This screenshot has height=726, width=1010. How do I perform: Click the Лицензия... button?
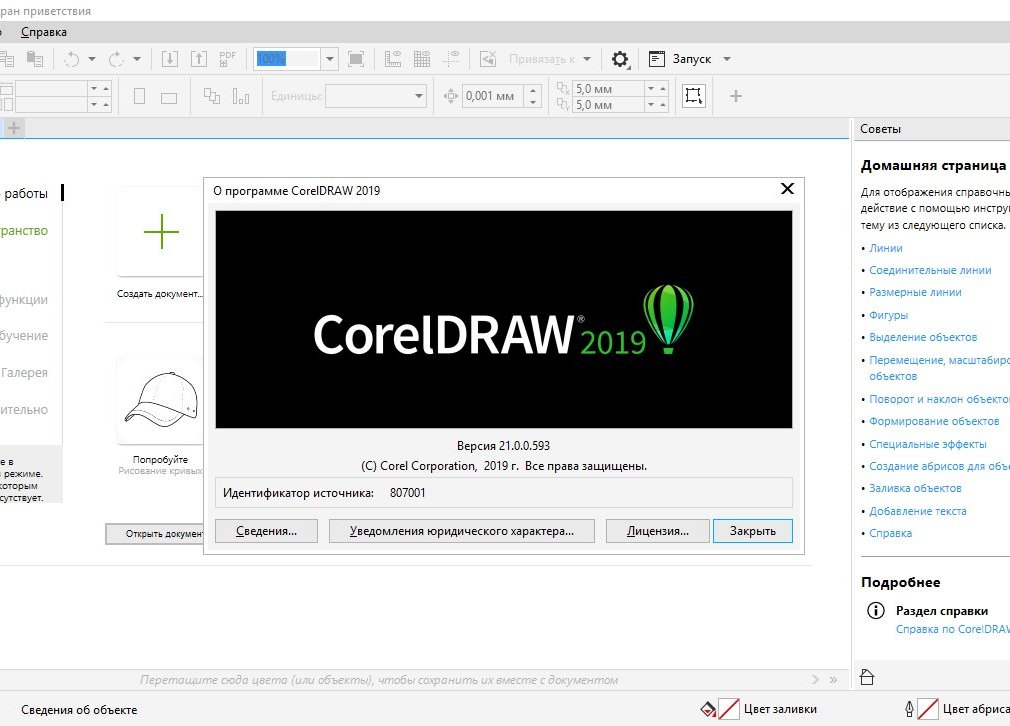tap(658, 531)
